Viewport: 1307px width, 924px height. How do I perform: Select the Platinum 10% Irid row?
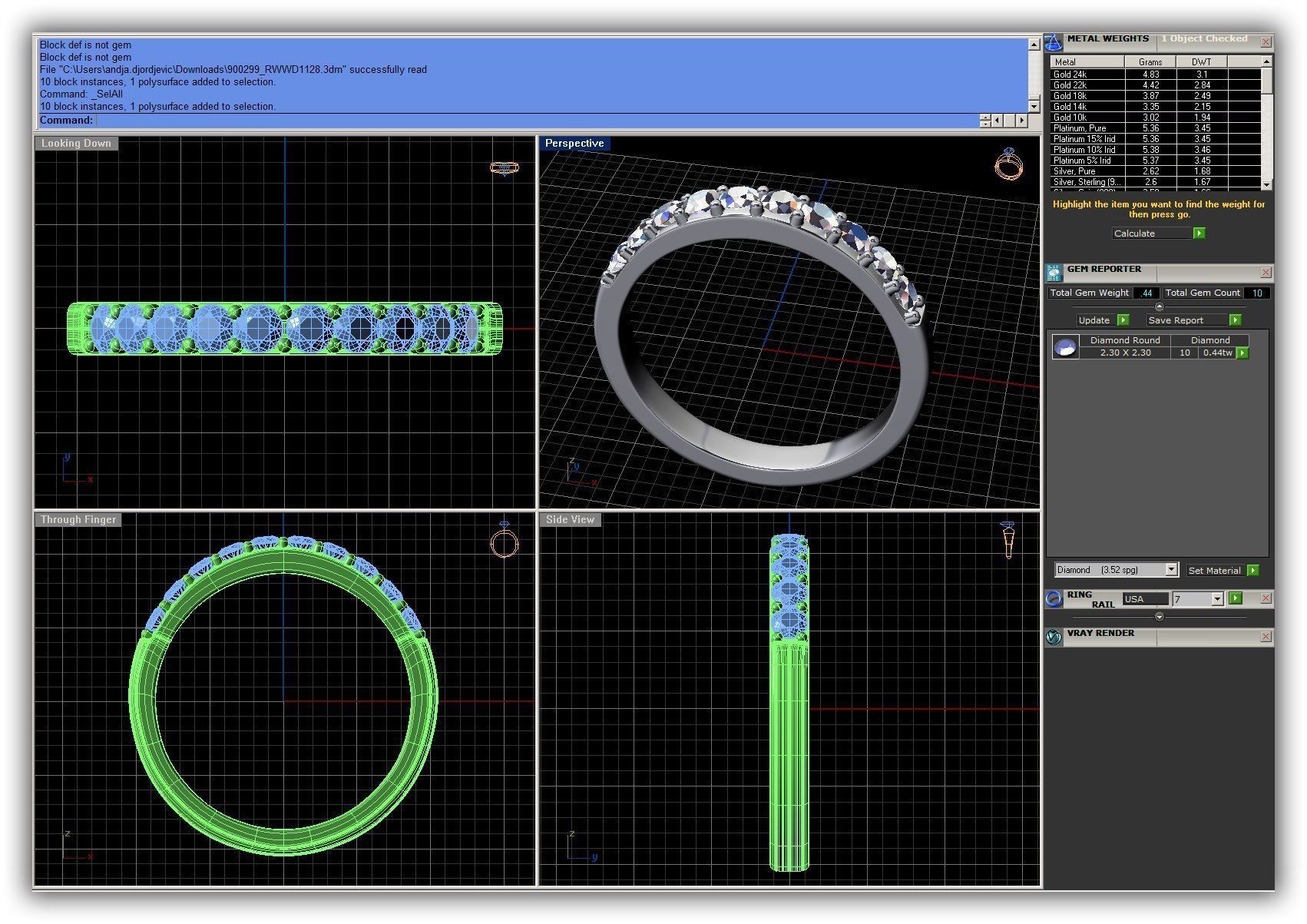tap(1155, 150)
